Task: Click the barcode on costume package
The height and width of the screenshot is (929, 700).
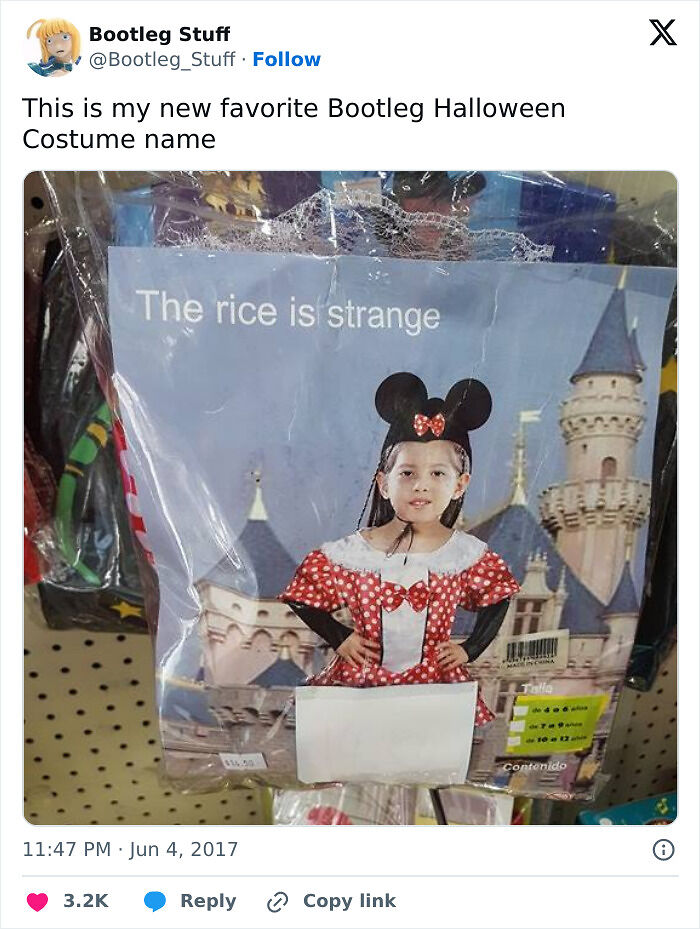Action: click(531, 651)
